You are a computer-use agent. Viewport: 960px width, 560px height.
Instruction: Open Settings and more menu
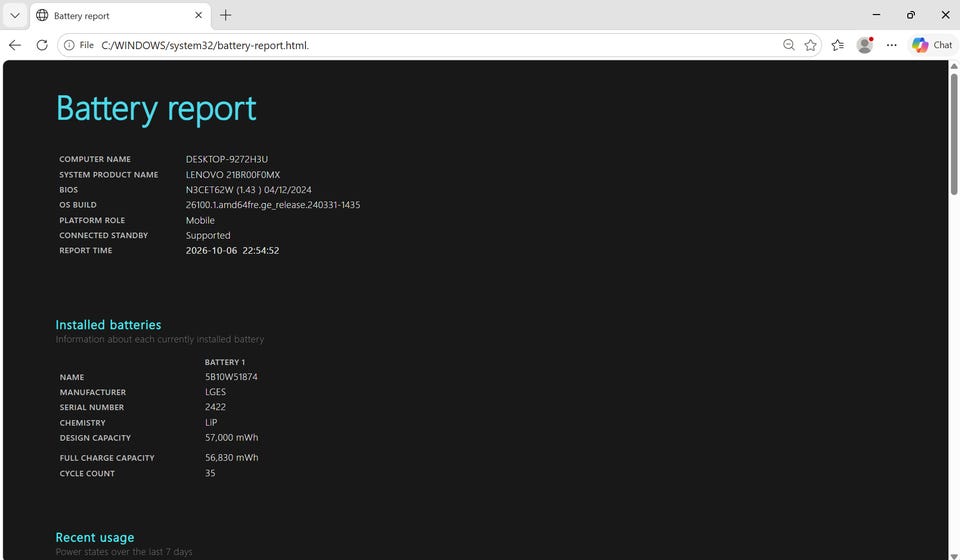(891, 45)
